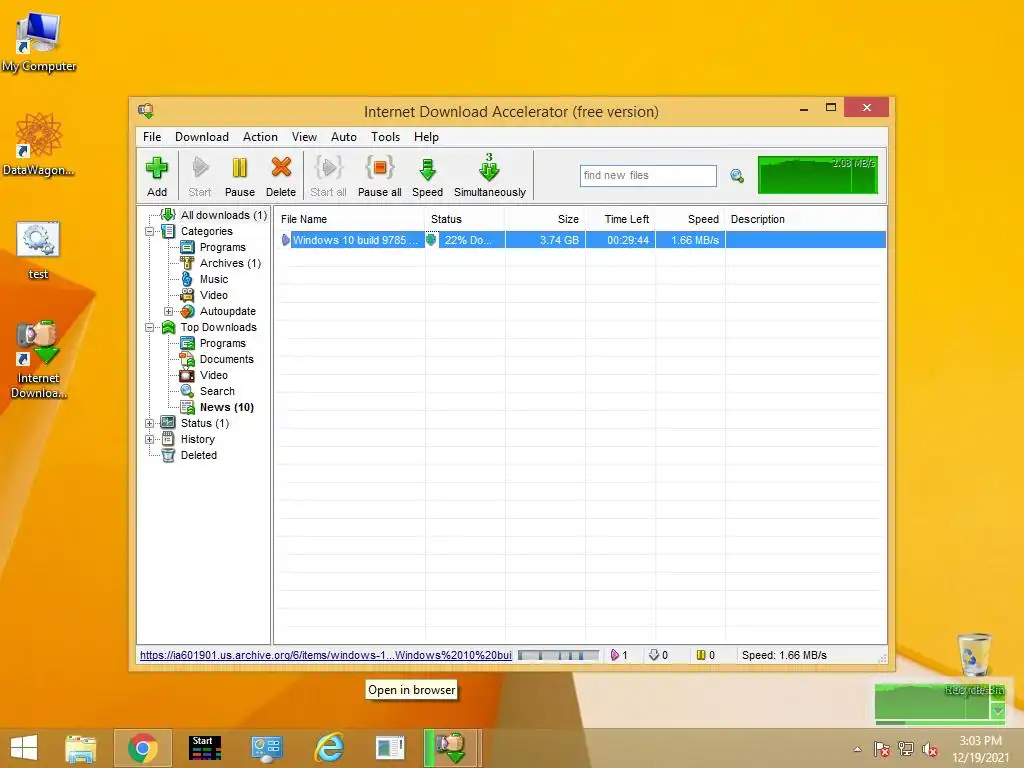Viewport: 1024px width, 768px height.
Task: Click the paused downloads count icon in the status bar
Action: click(701, 655)
